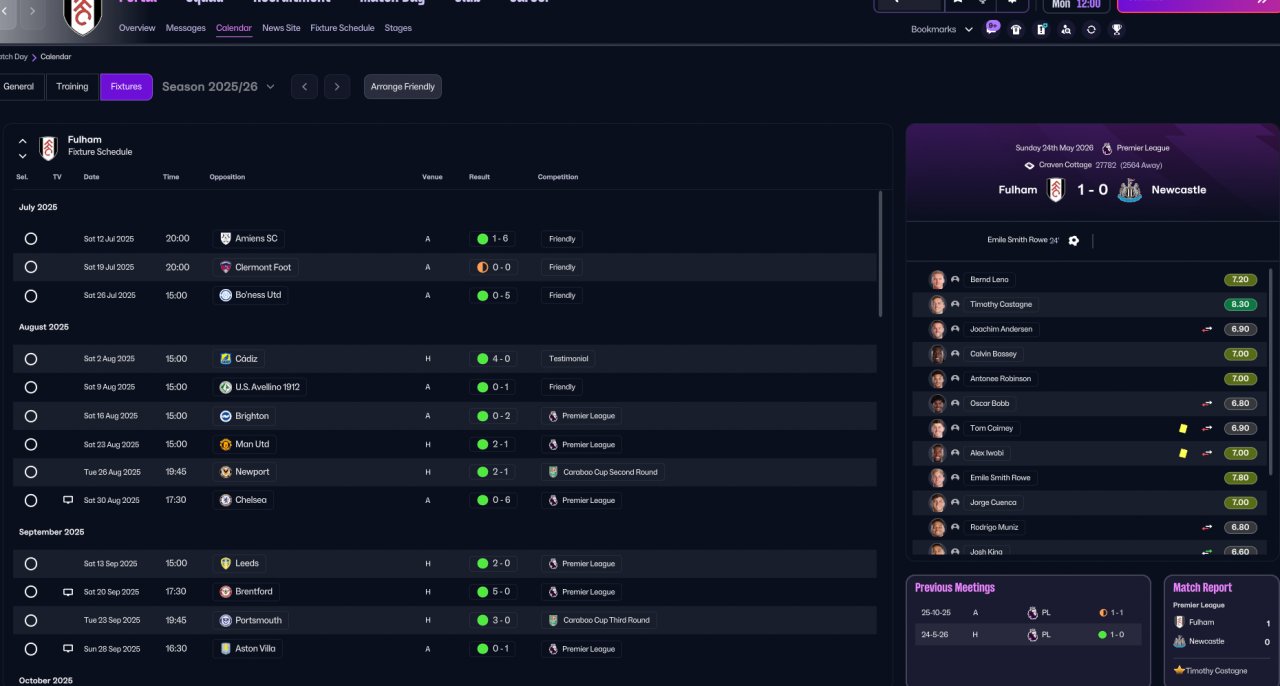The image size is (1280, 686).
Task: Click the star icon beside Timothy Castagne in Match Report
Action: point(1179,670)
